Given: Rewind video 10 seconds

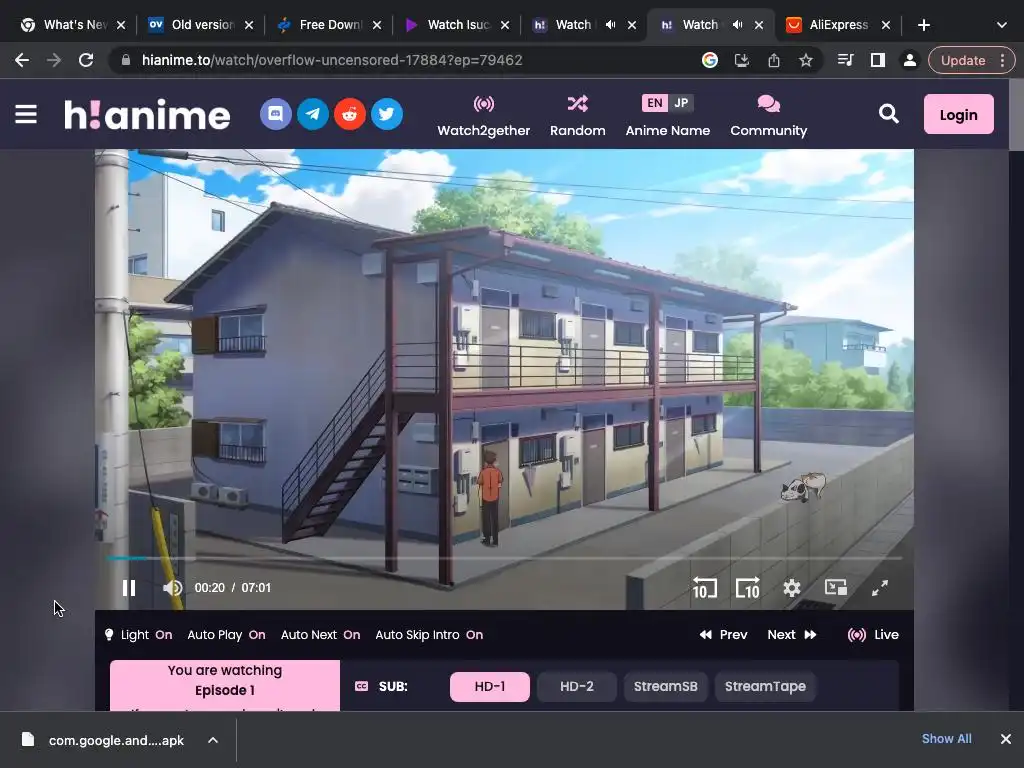Looking at the screenshot, I should pyautogui.click(x=705, y=588).
